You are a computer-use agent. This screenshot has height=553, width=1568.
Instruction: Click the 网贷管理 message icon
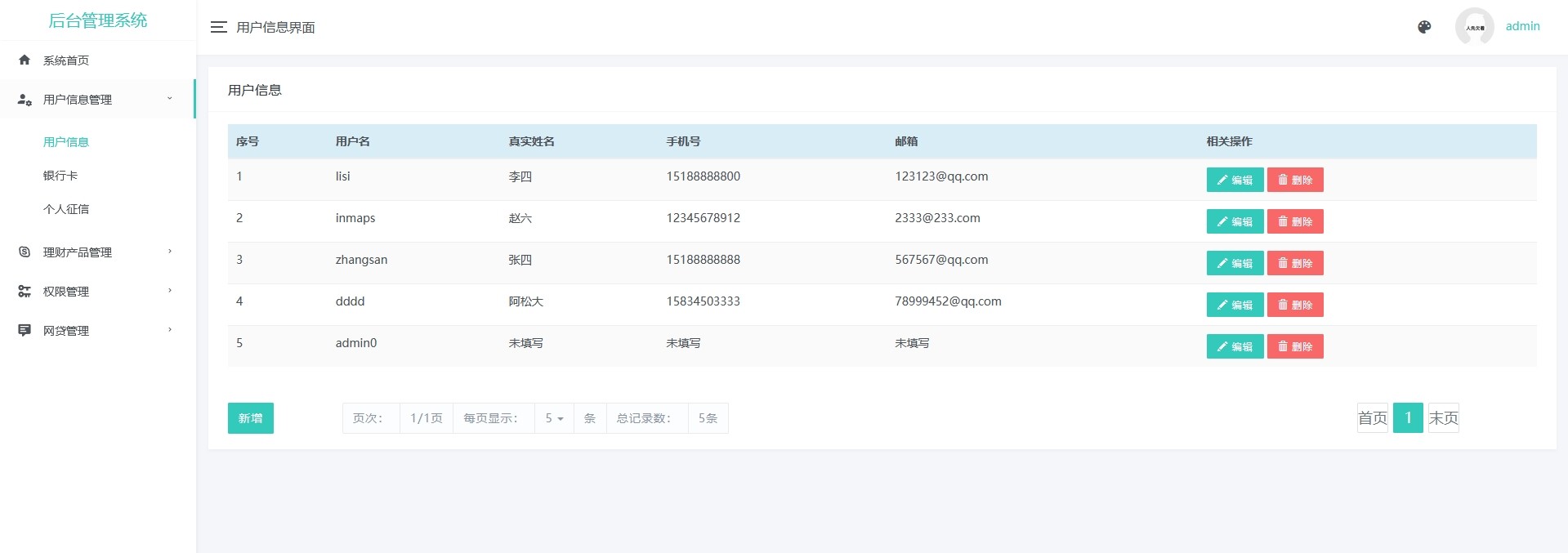click(25, 330)
